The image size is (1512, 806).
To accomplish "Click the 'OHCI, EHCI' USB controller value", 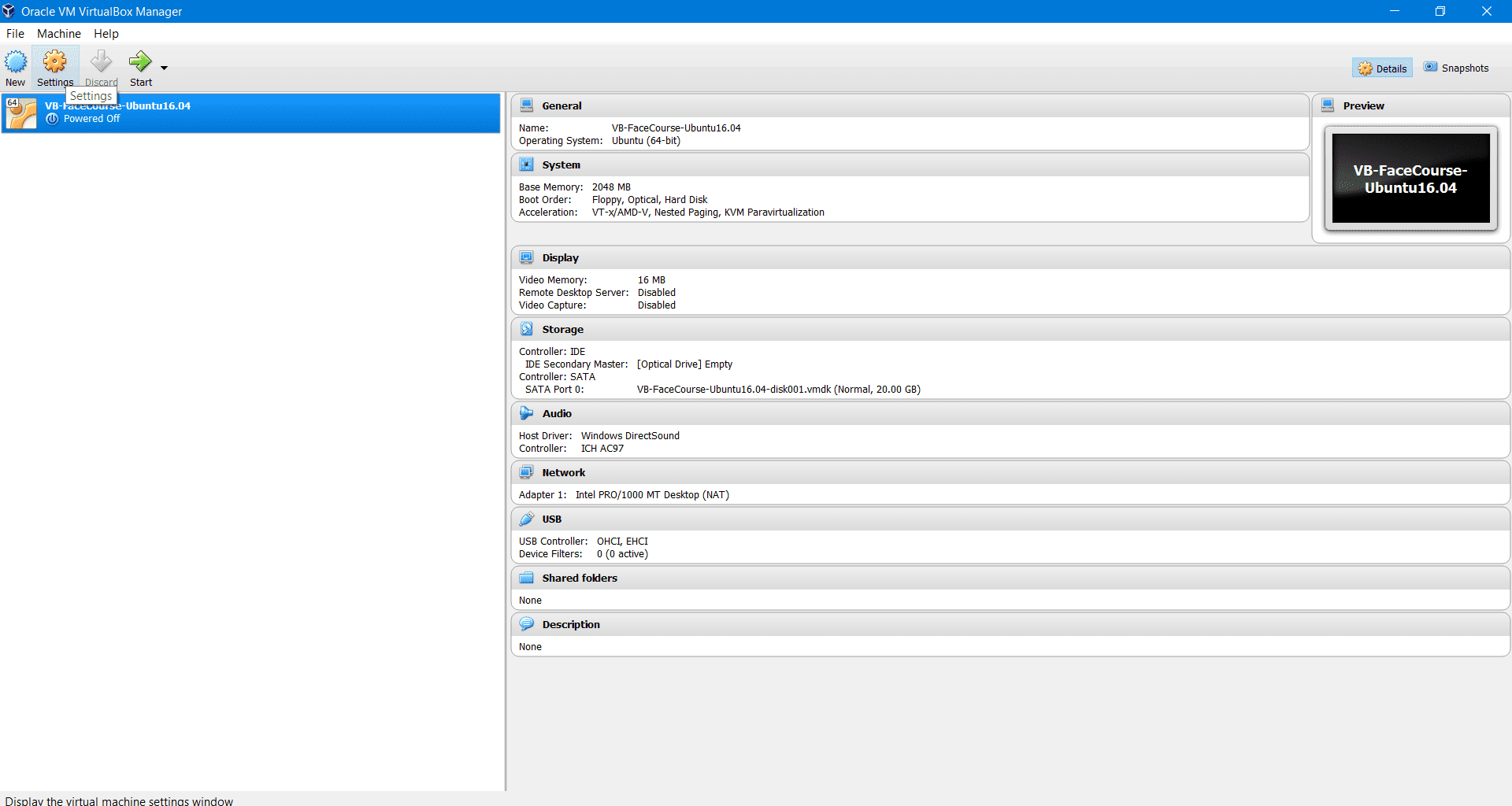I will point(622,542).
